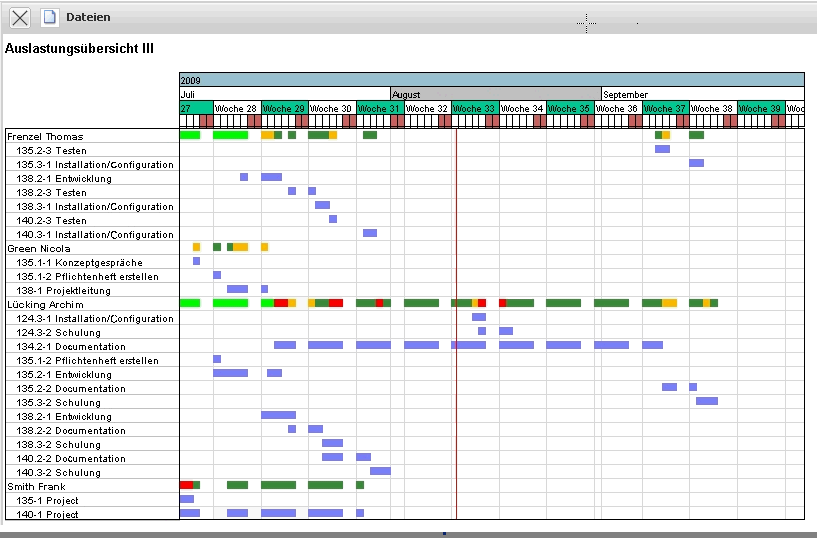Select Woche 39 column header
The width and height of the screenshot is (817, 538).
click(761, 108)
